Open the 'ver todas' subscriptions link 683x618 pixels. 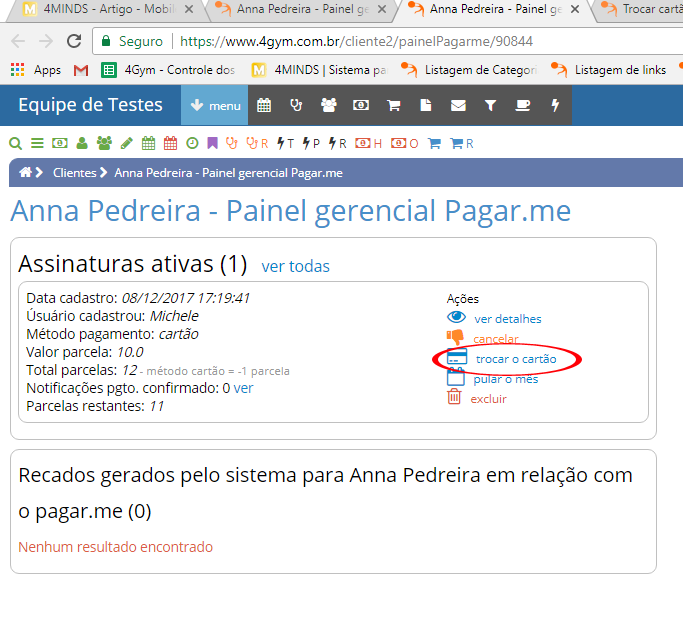tap(295, 266)
